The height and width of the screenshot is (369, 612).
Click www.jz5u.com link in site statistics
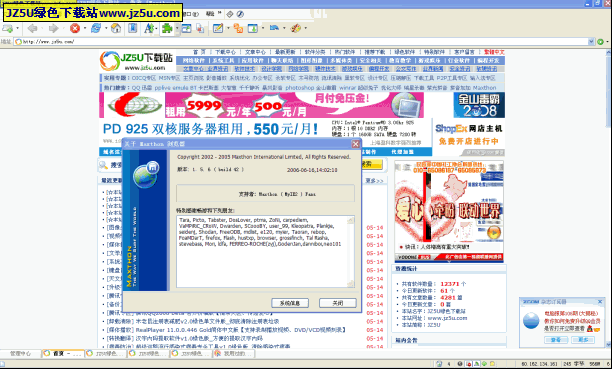447,318
